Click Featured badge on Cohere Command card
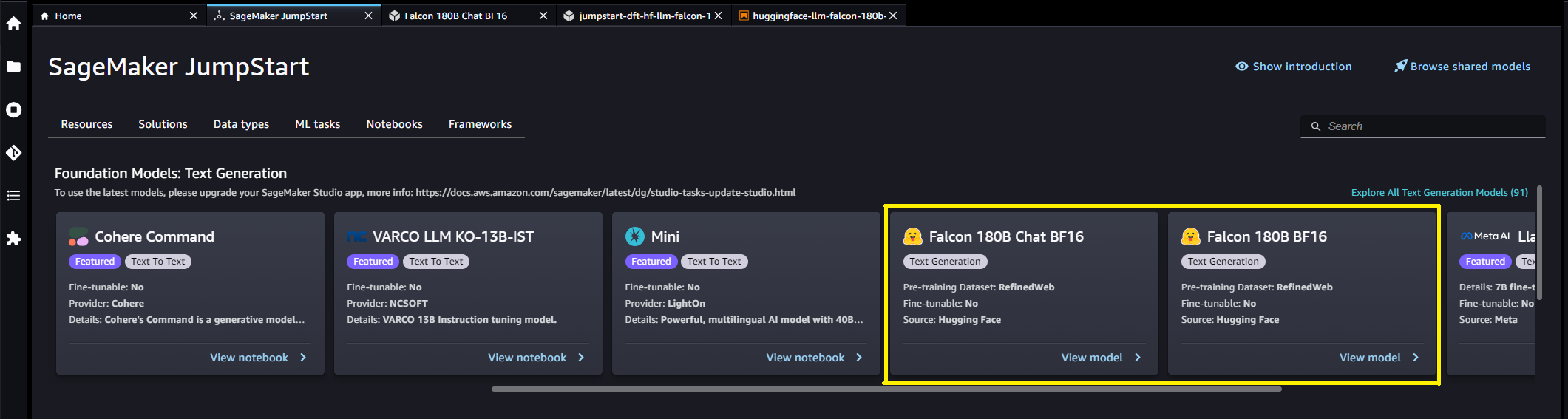 pos(95,262)
